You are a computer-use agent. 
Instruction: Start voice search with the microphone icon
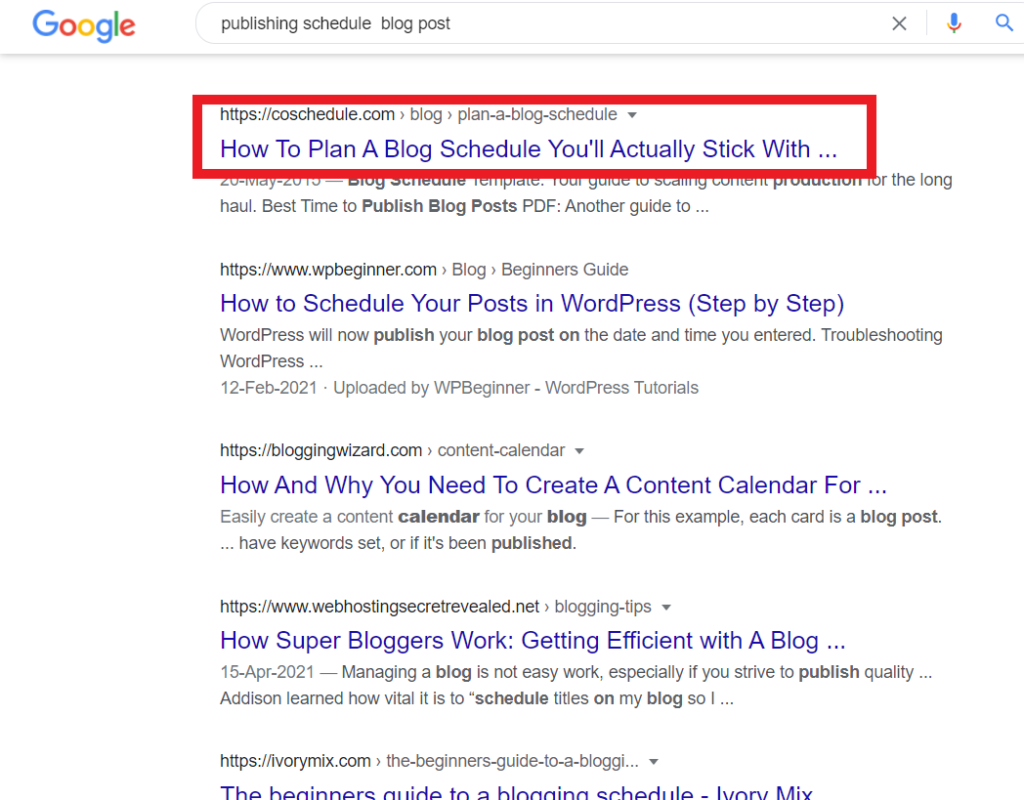(953, 22)
